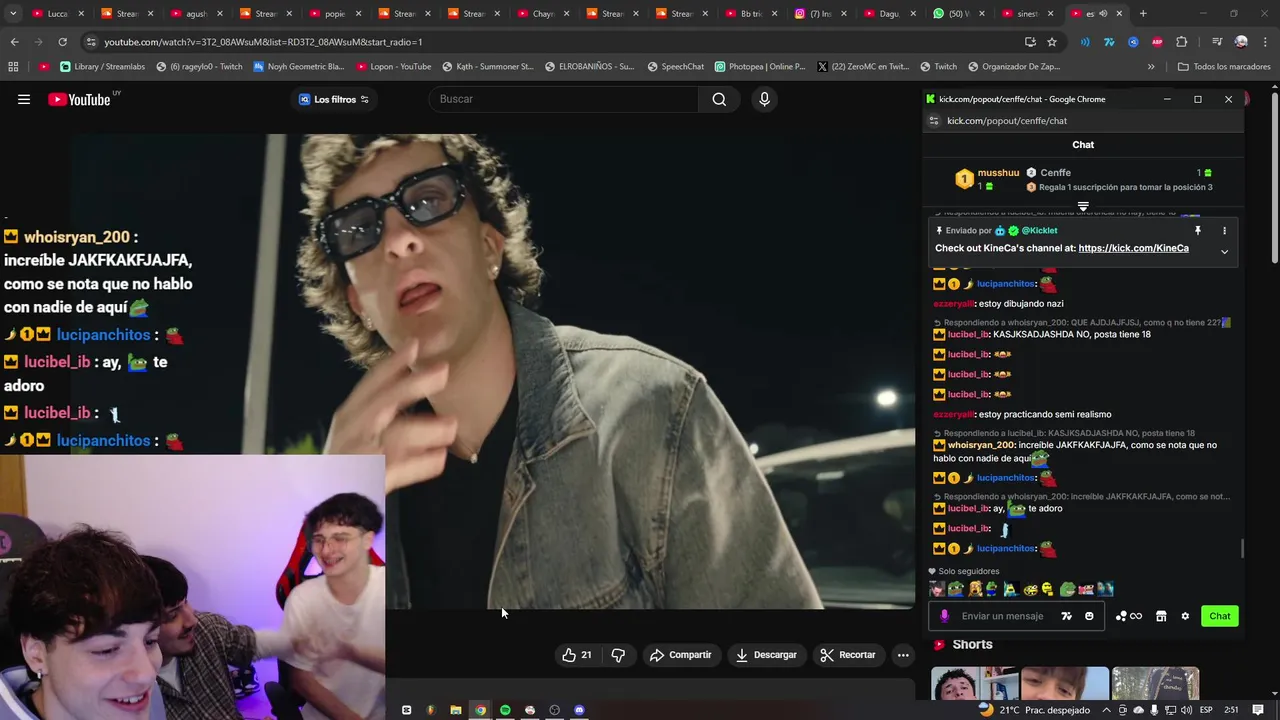Open the Chrome extensions puzzle icon
Image resolution: width=1280 pixels, height=720 pixels.
[1182, 42]
